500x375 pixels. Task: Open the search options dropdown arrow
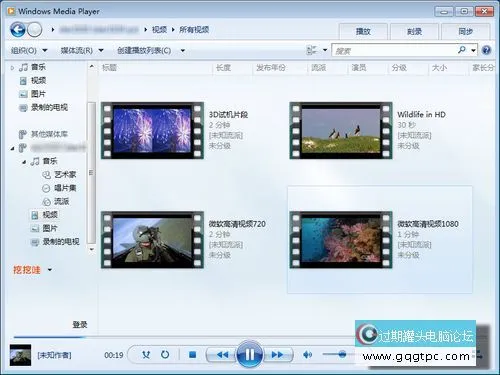coord(473,51)
